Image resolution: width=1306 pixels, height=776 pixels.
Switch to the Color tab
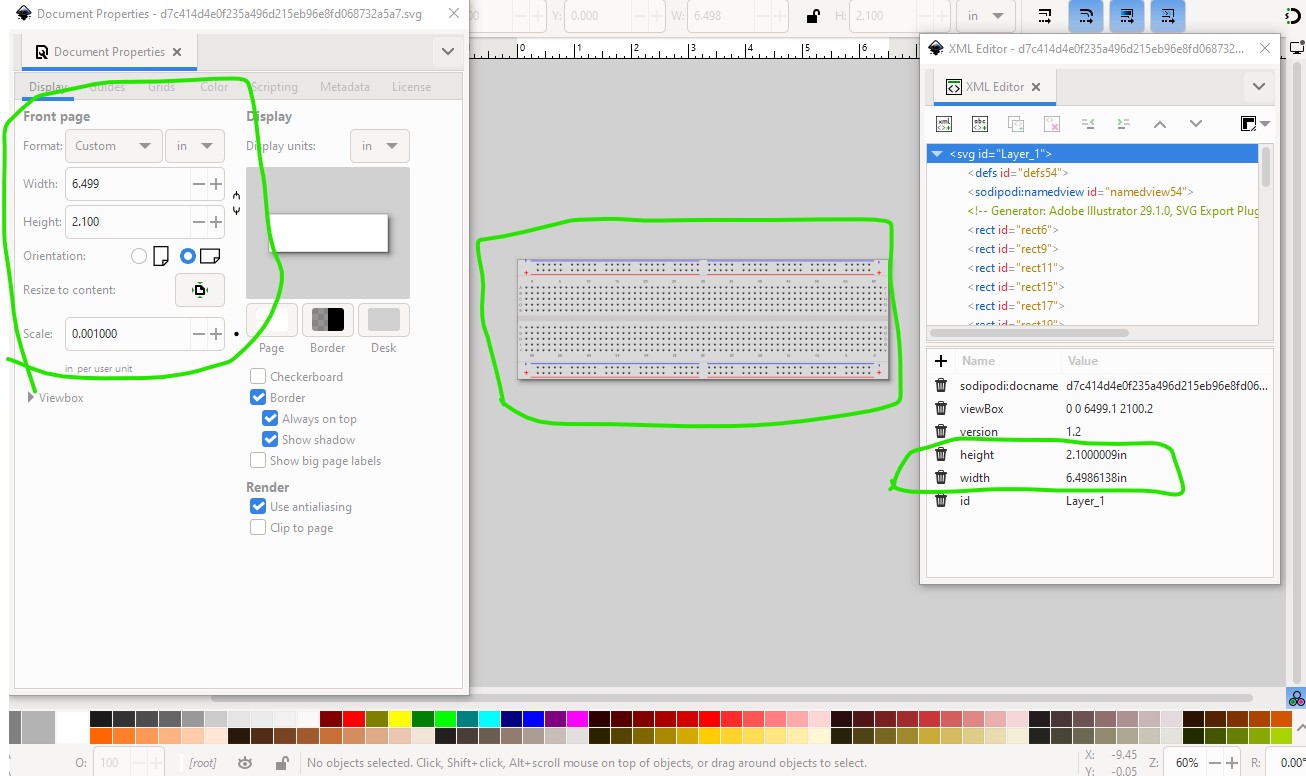[x=214, y=87]
